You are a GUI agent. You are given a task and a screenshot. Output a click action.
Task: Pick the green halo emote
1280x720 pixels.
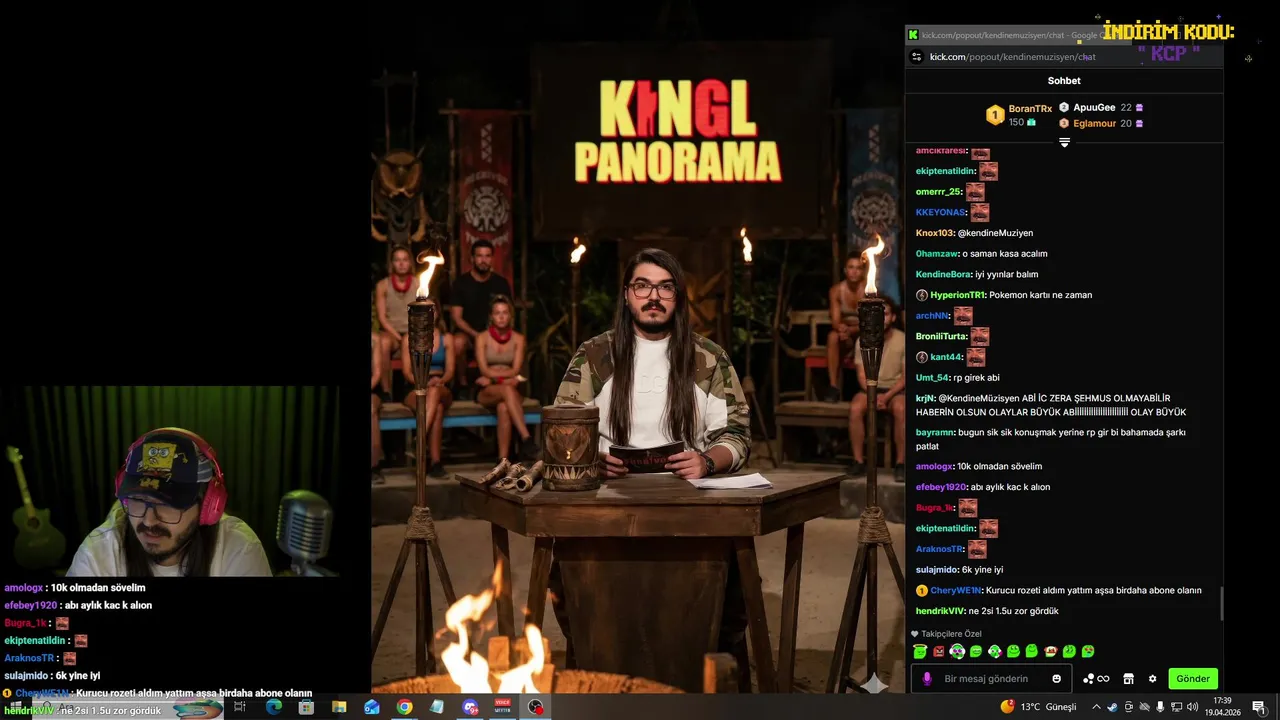coord(920,651)
